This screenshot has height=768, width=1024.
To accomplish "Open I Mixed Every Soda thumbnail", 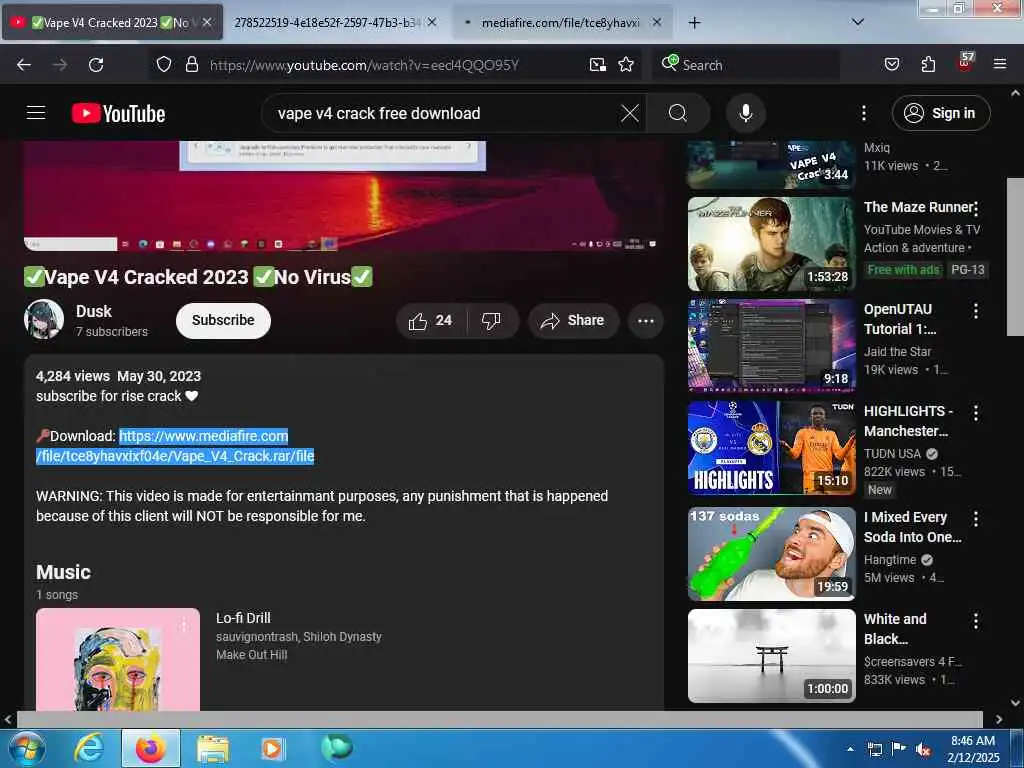I will click(x=771, y=554).
